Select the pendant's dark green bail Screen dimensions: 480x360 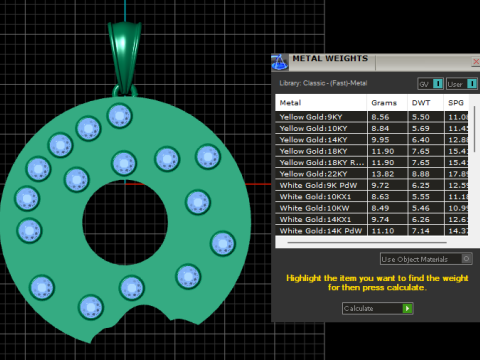(124, 58)
